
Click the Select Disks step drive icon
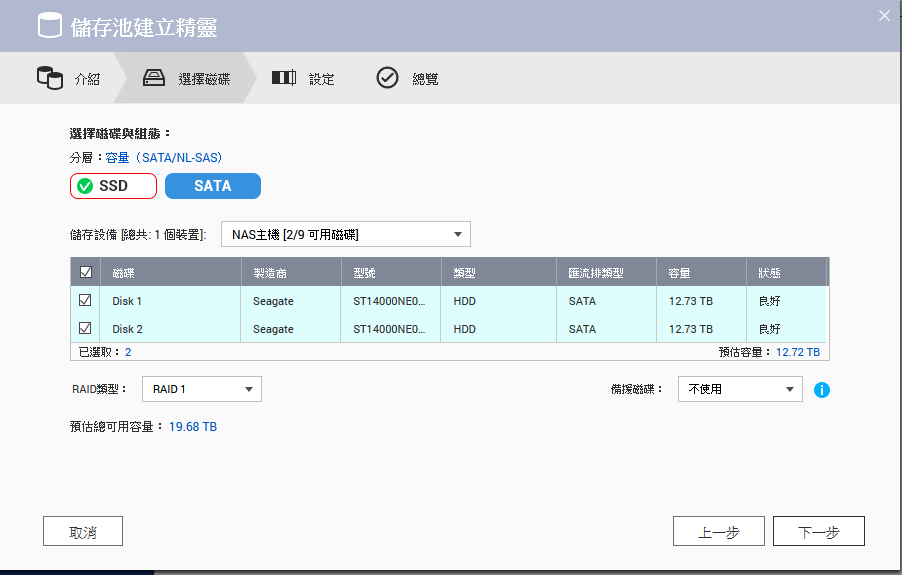154,78
